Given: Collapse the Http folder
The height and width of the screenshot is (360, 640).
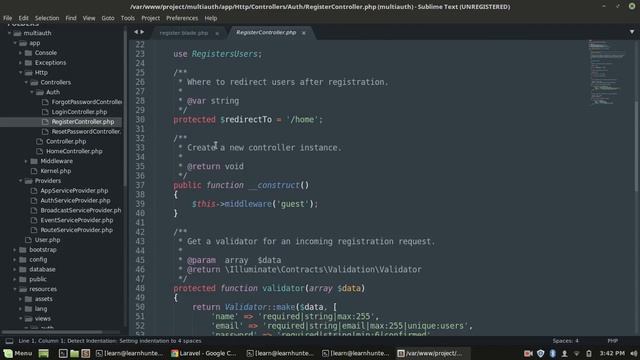Looking at the screenshot, I should (20, 72).
